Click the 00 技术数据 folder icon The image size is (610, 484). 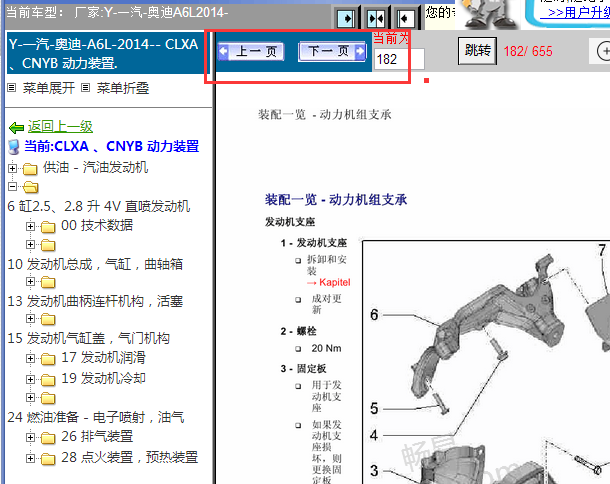tap(48, 226)
